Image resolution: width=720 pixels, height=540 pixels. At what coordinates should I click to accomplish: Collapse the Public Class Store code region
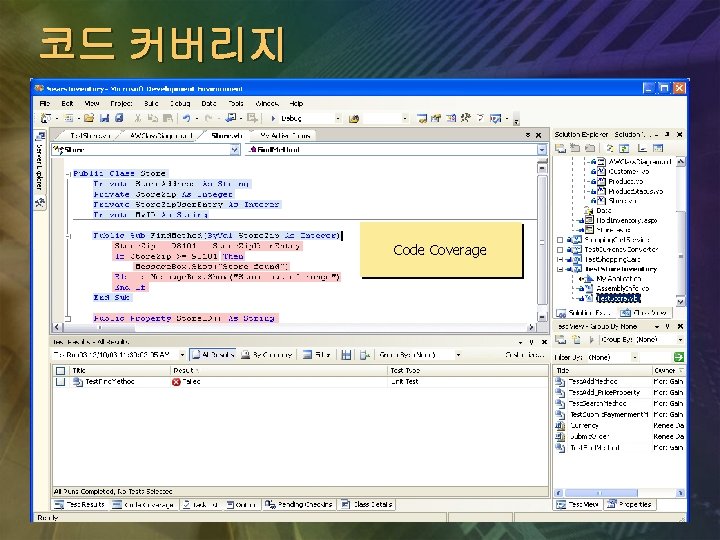point(68,174)
